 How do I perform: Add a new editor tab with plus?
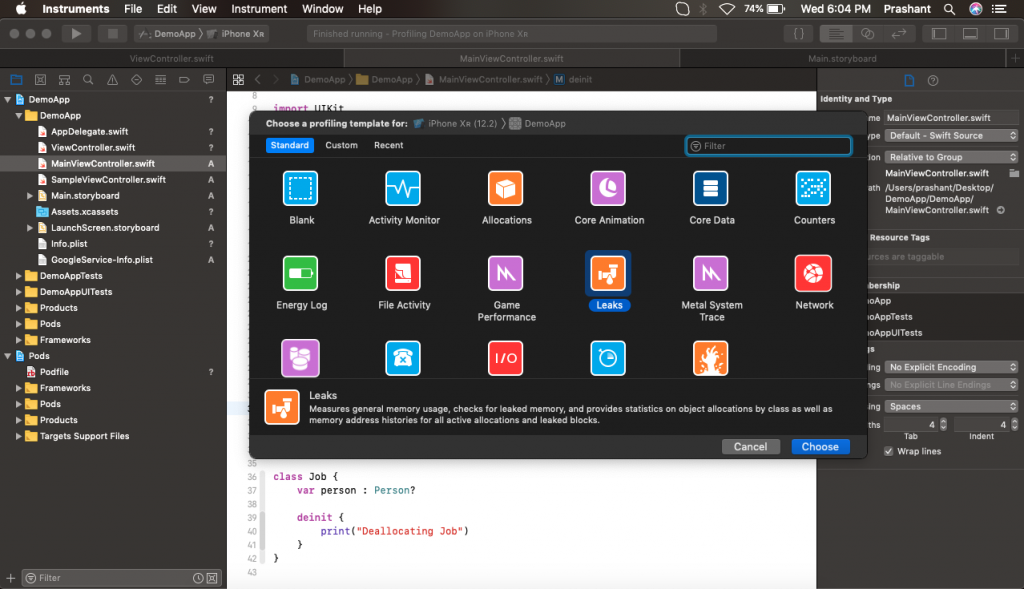coord(1015,59)
